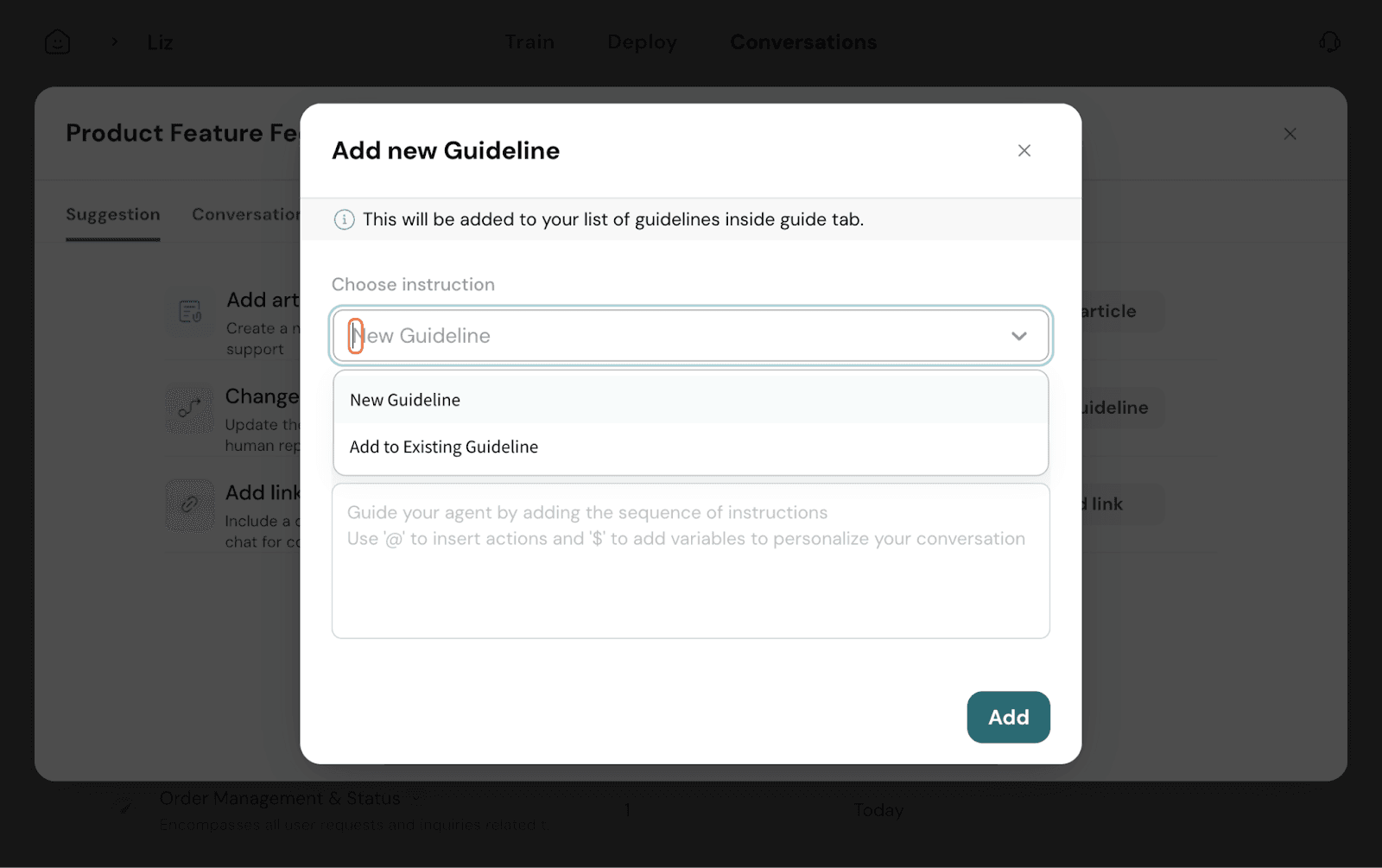Click the Add article document icon

[x=190, y=312]
